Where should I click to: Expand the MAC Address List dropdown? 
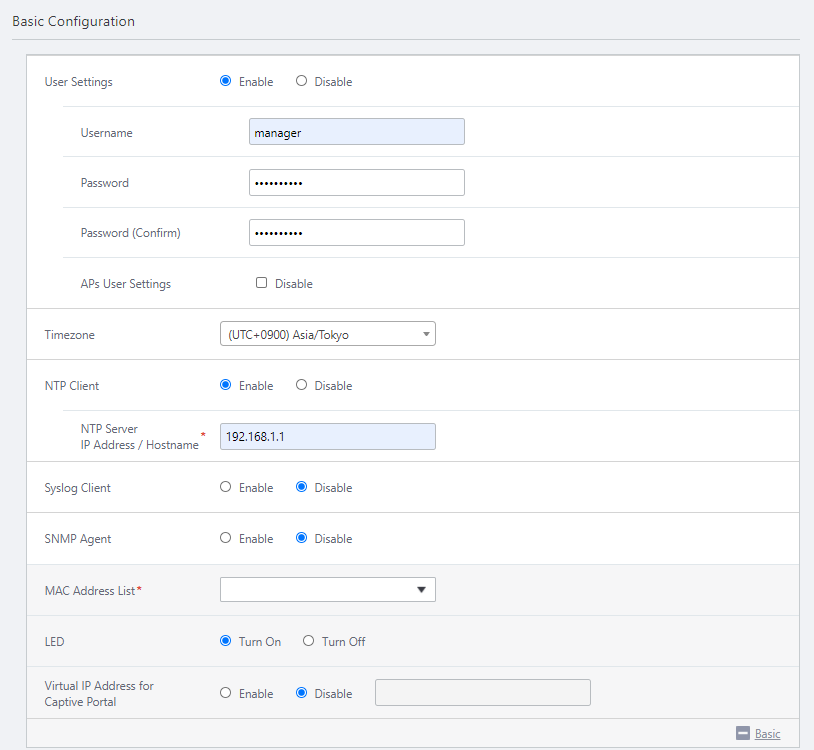pos(327,590)
